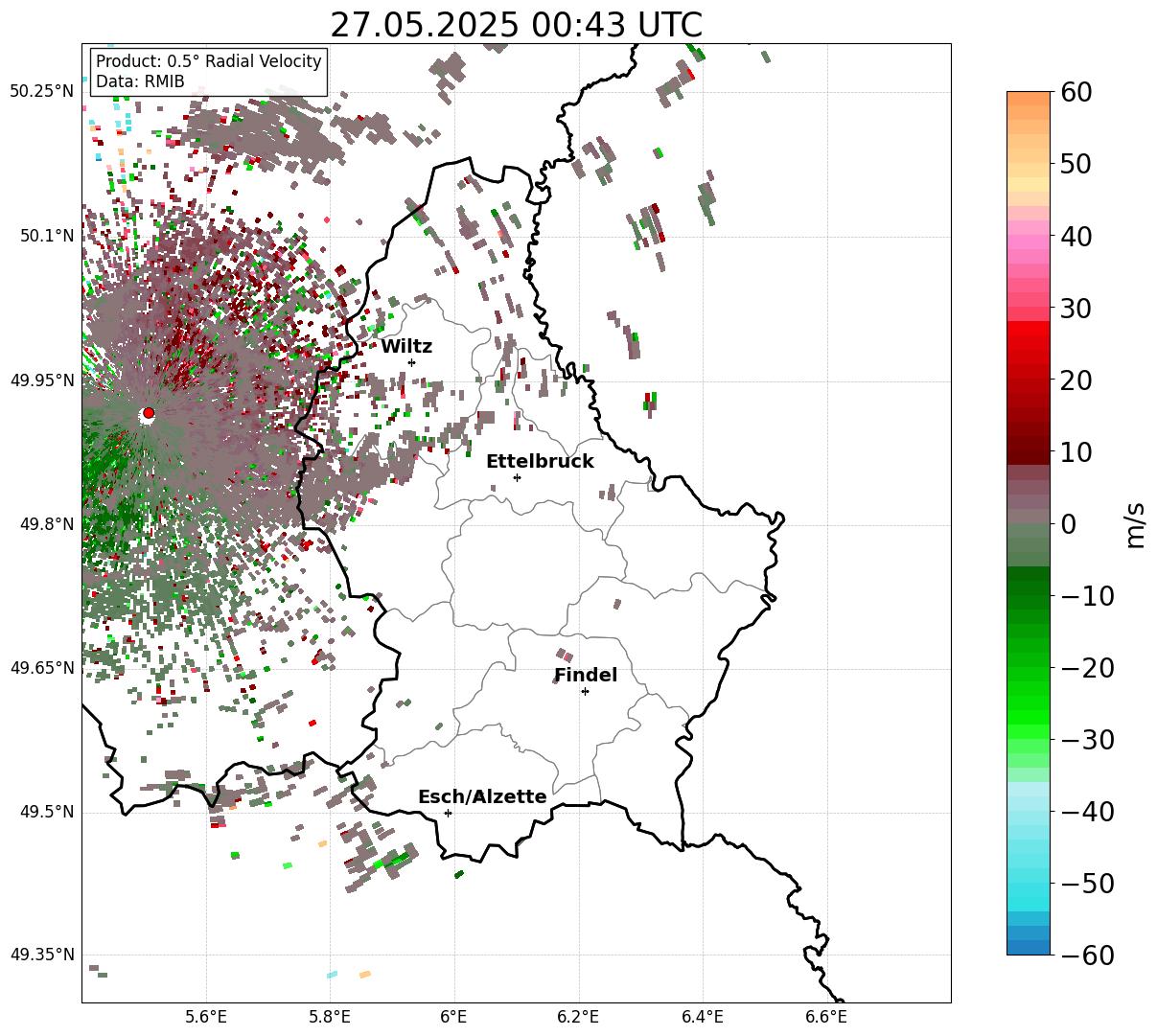Click the 5.8°E longitude label
The height and width of the screenshot is (1036, 1157).
329,1017
